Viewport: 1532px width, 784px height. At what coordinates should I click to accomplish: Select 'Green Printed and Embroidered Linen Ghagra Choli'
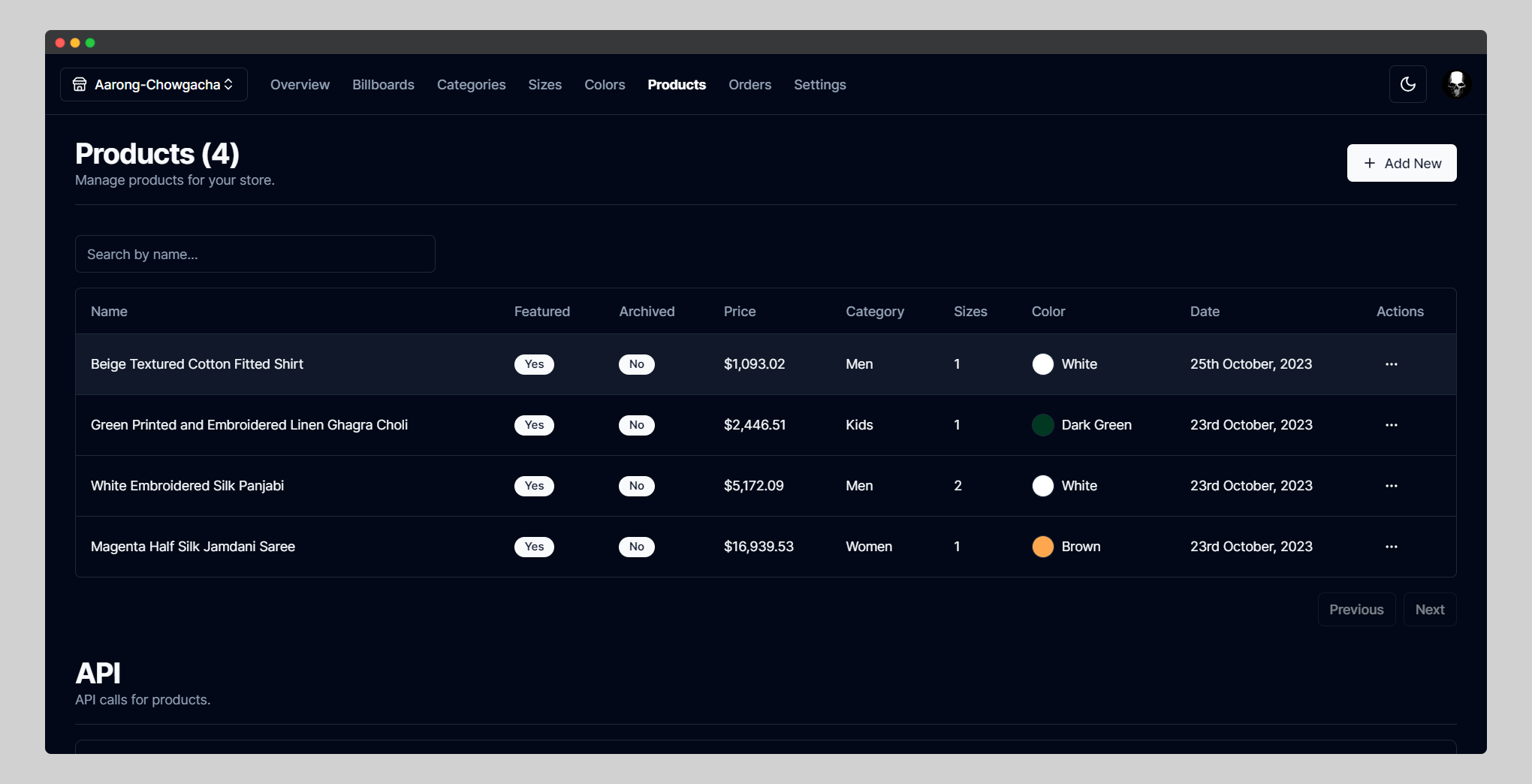(x=249, y=425)
